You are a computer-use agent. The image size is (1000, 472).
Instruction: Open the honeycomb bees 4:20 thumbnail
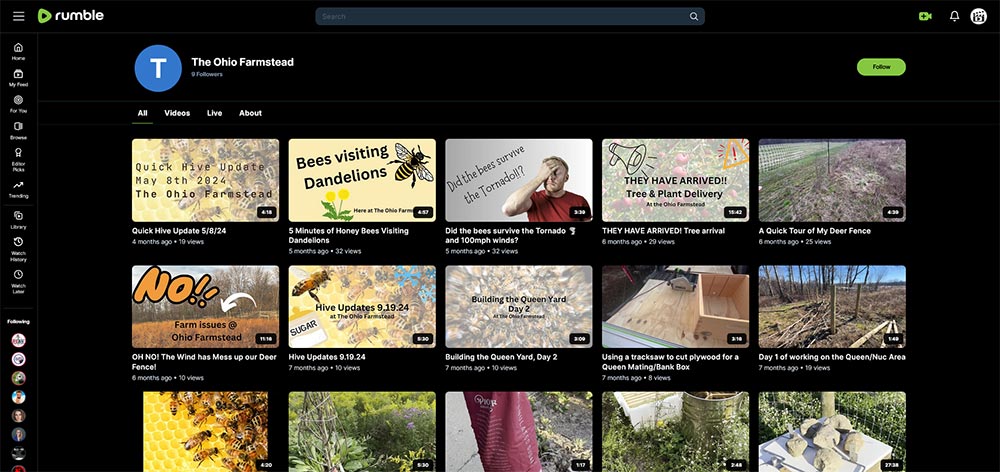(205, 432)
